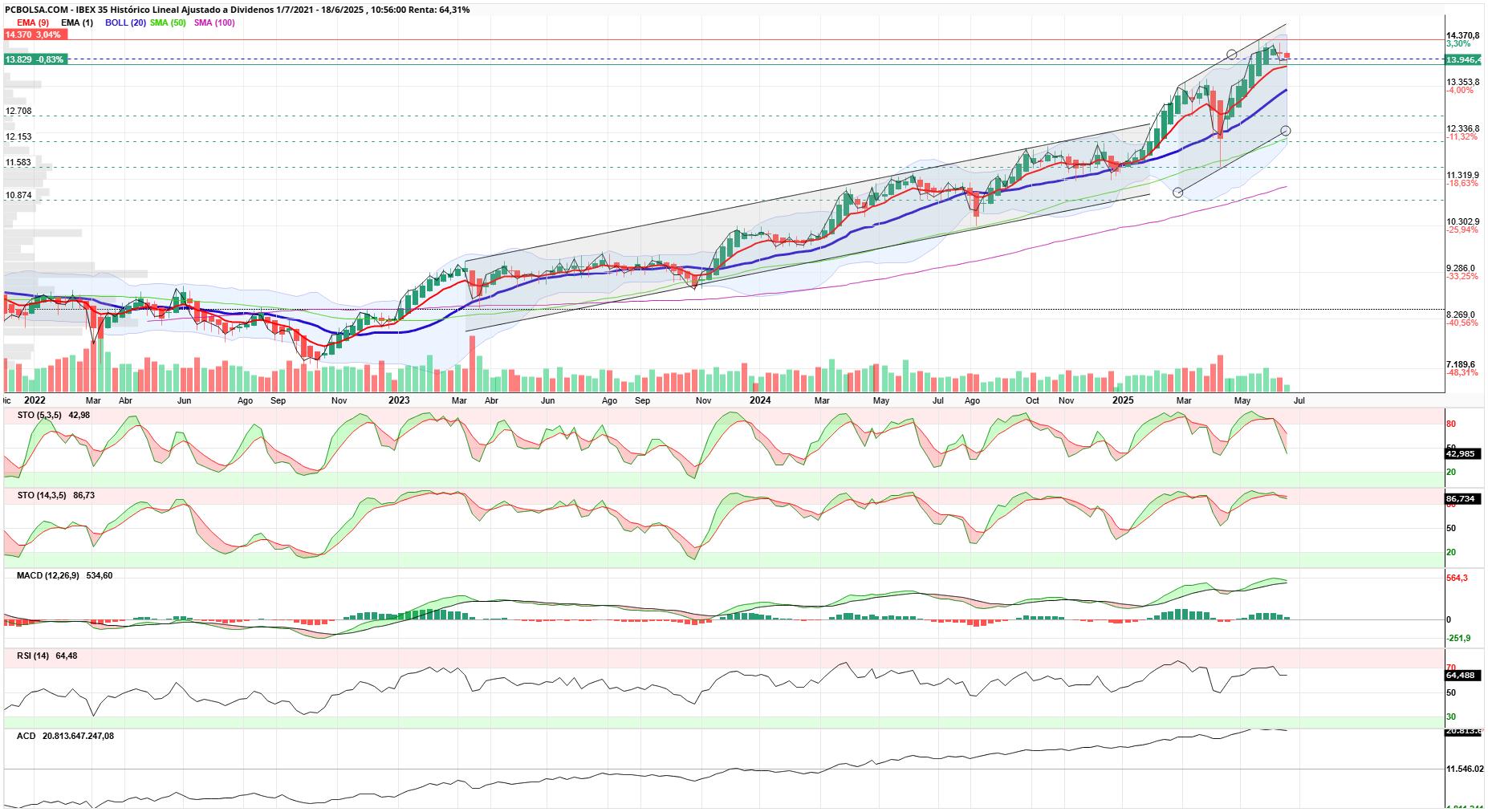This screenshot has height=812, width=1488.
Task: Click the 9.286,0 price axis value
Action: [1461, 268]
